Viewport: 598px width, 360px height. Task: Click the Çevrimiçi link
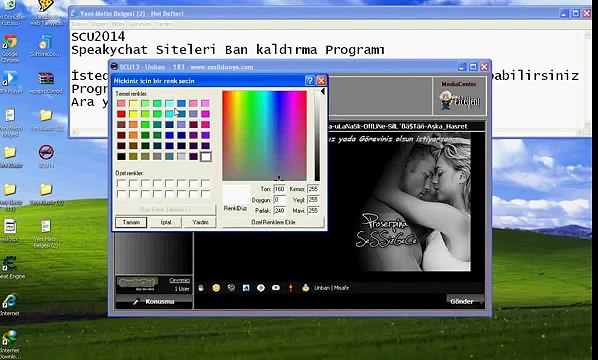pyautogui.click(x=180, y=280)
